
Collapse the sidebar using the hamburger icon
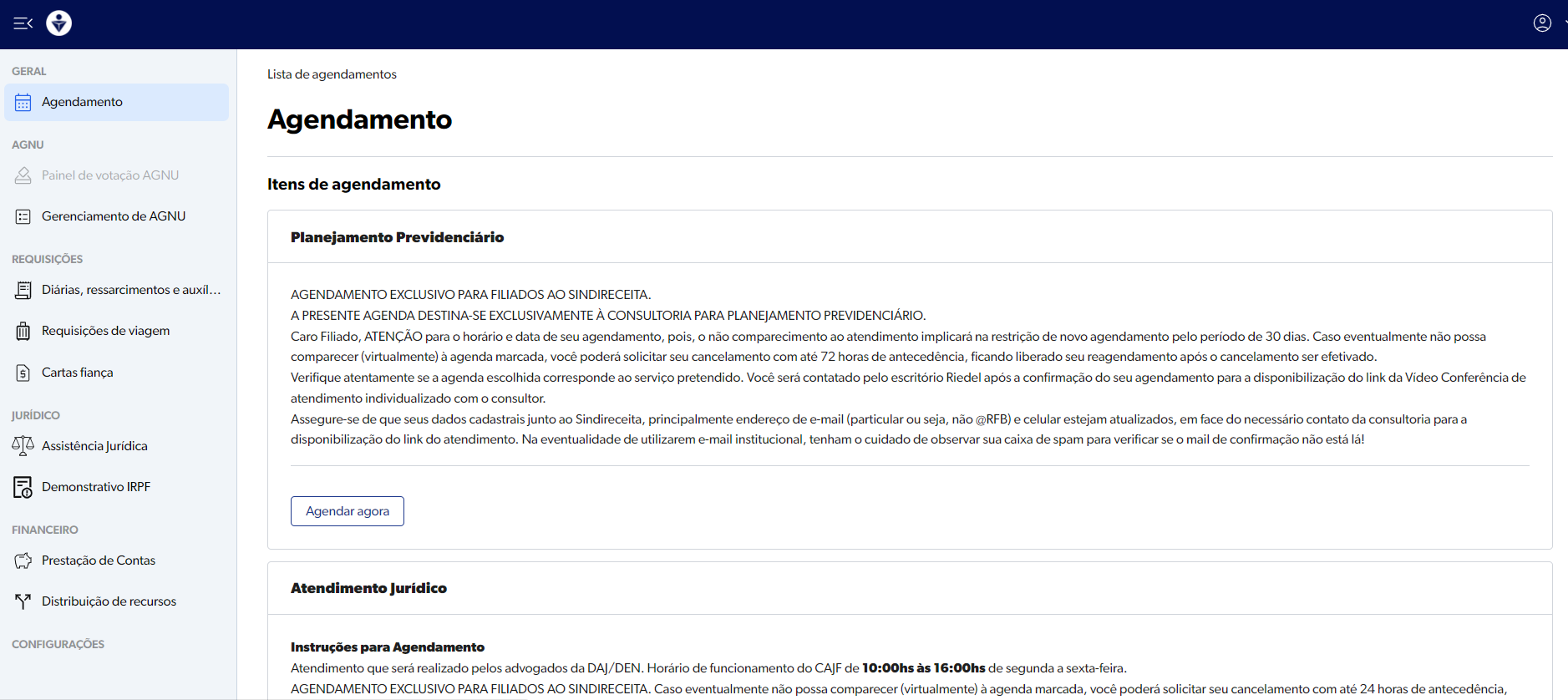(23, 23)
